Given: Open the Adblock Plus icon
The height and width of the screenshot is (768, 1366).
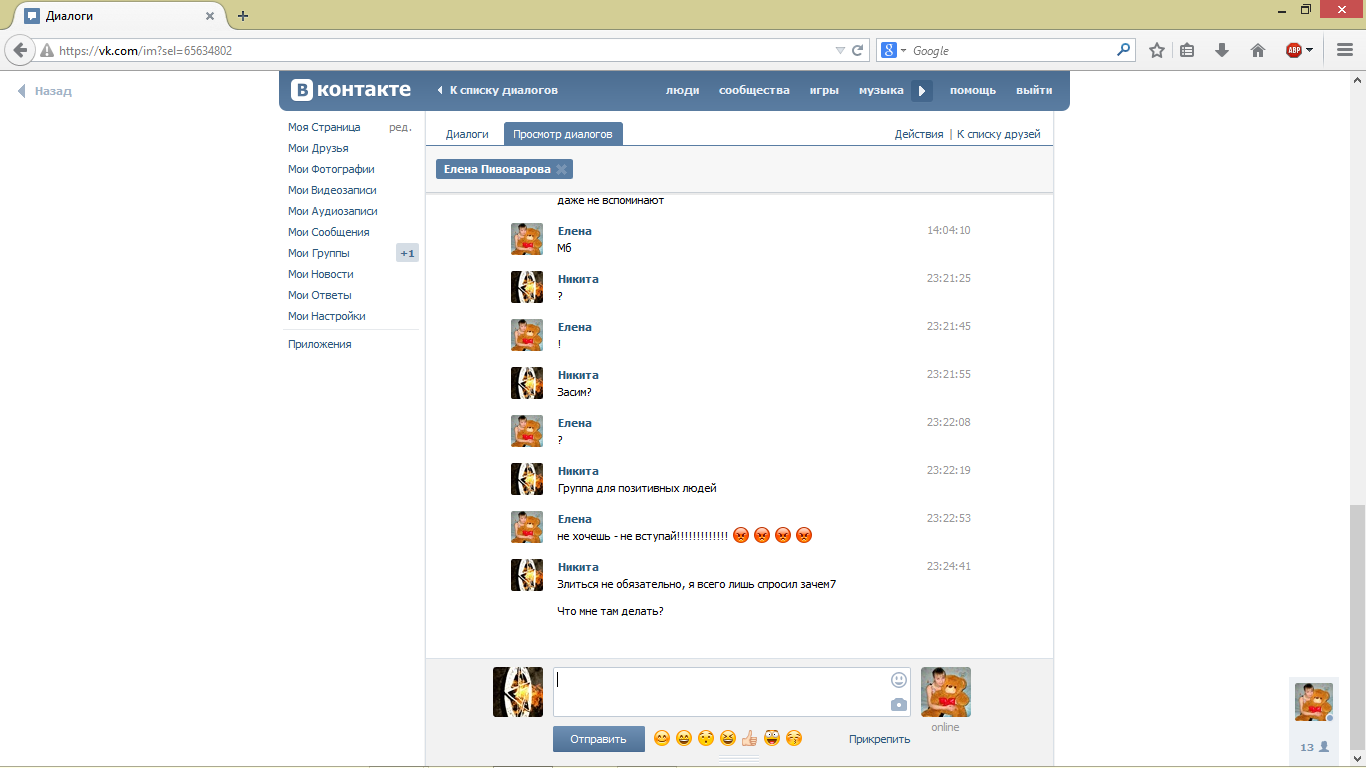Looking at the screenshot, I should coord(1294,50).
